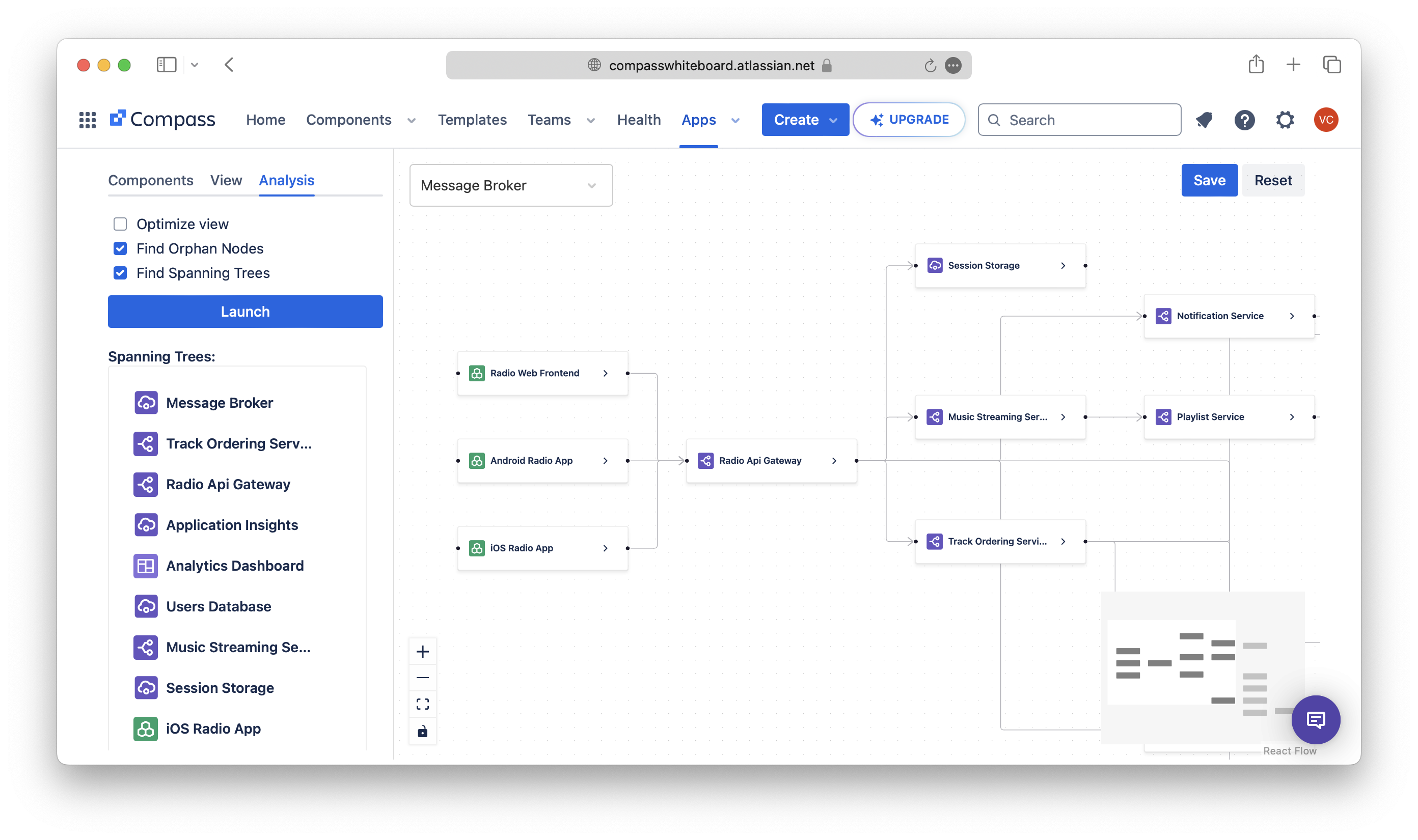The width and height of the screenshot is (1418, 840).
Task: Uncheck Find Orphan Nodes checkbox
Action: coord(120,248)
